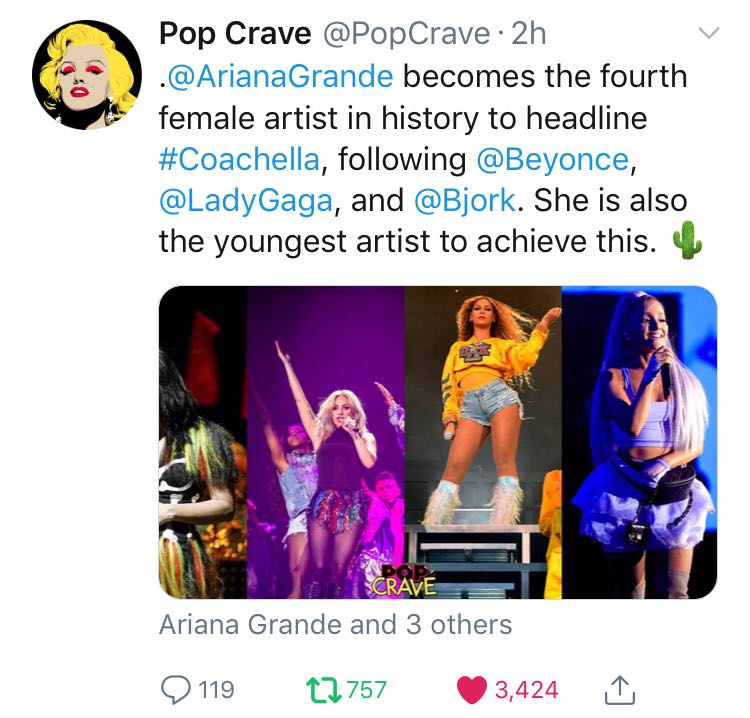
Task: Open the @LadyGaga mention link
Action: pos(246,200)
